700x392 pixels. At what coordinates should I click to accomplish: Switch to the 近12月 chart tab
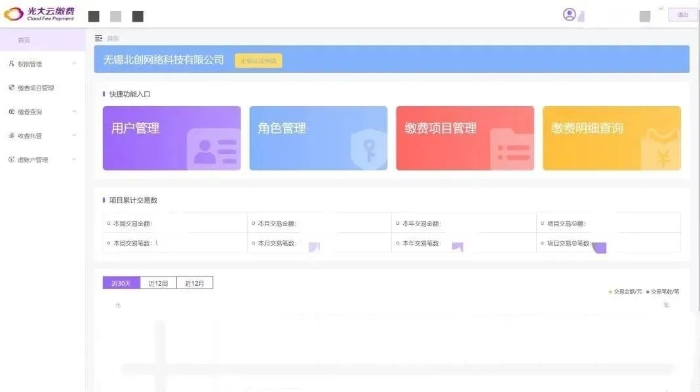point(195,283)
